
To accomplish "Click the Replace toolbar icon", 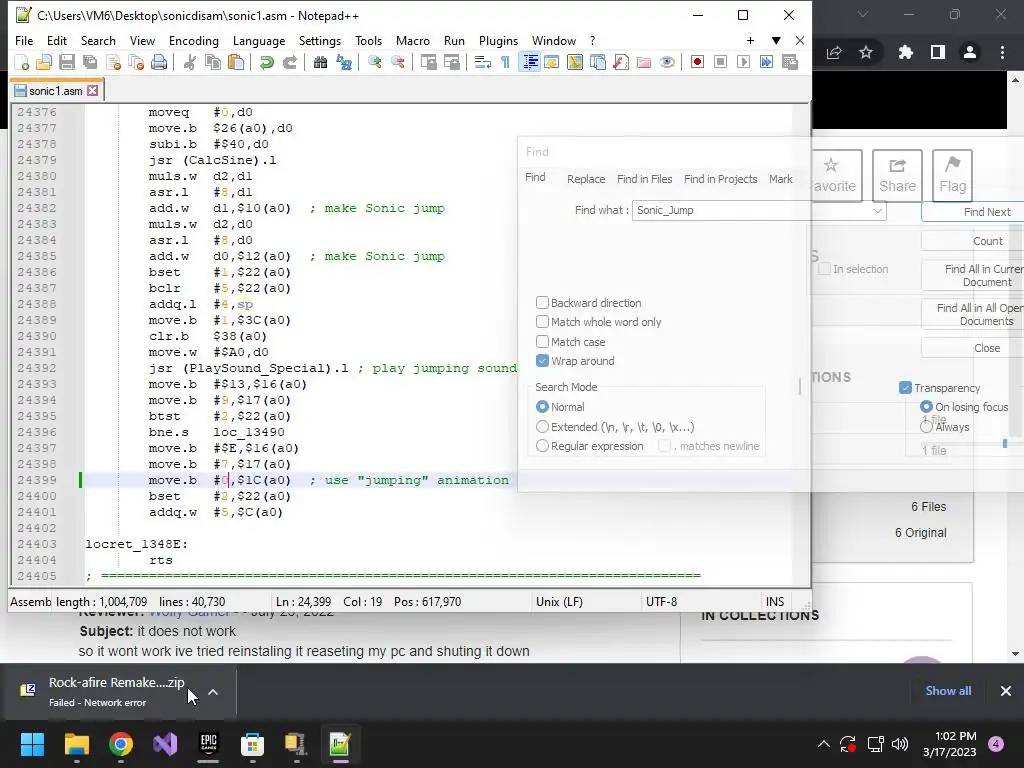I will coord(344,62).
